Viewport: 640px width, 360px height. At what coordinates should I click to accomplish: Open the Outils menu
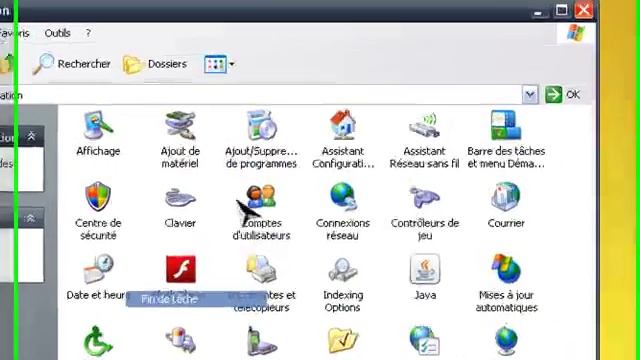point(58,33)
